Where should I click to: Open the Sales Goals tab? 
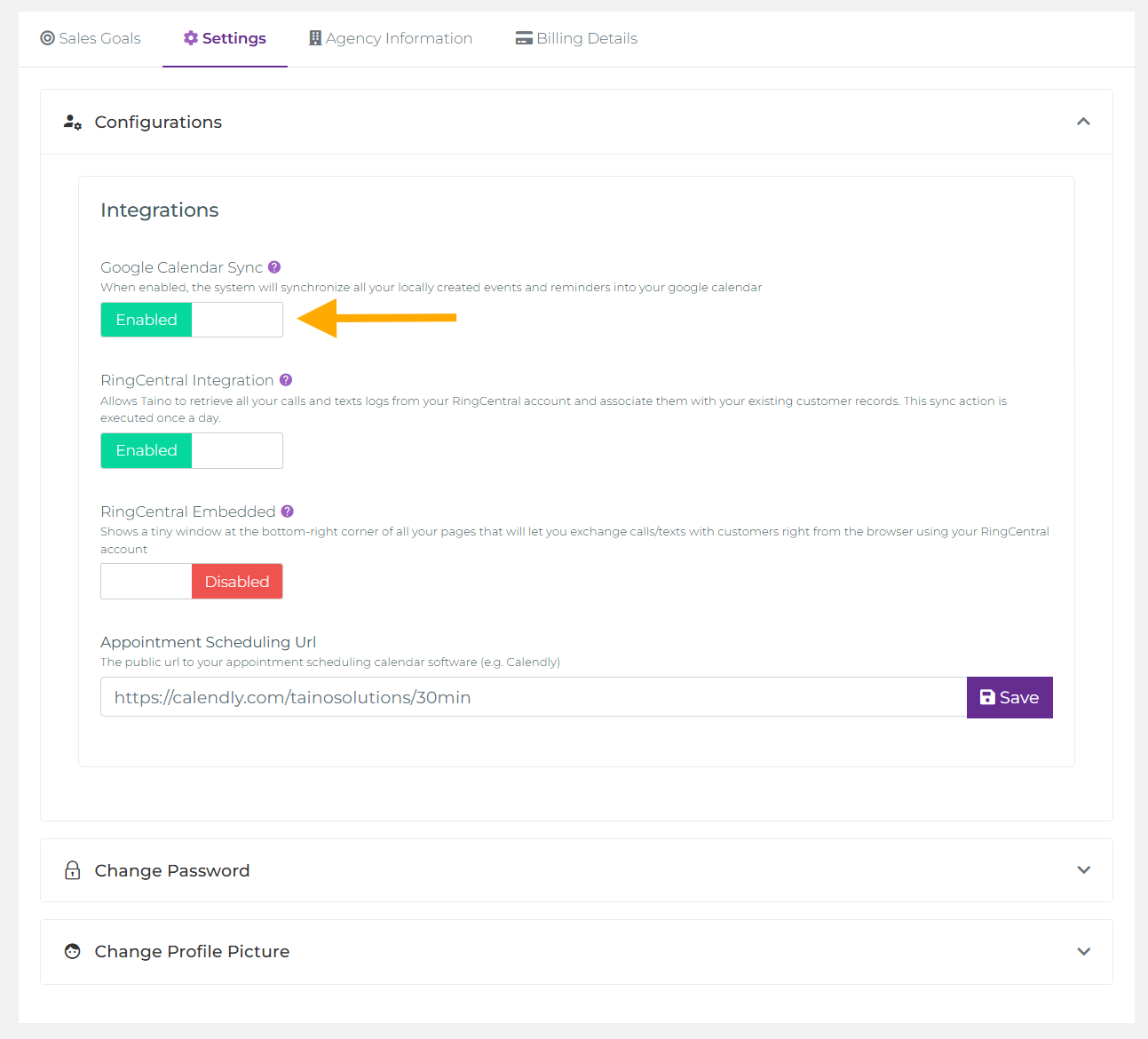click(90, 37)
